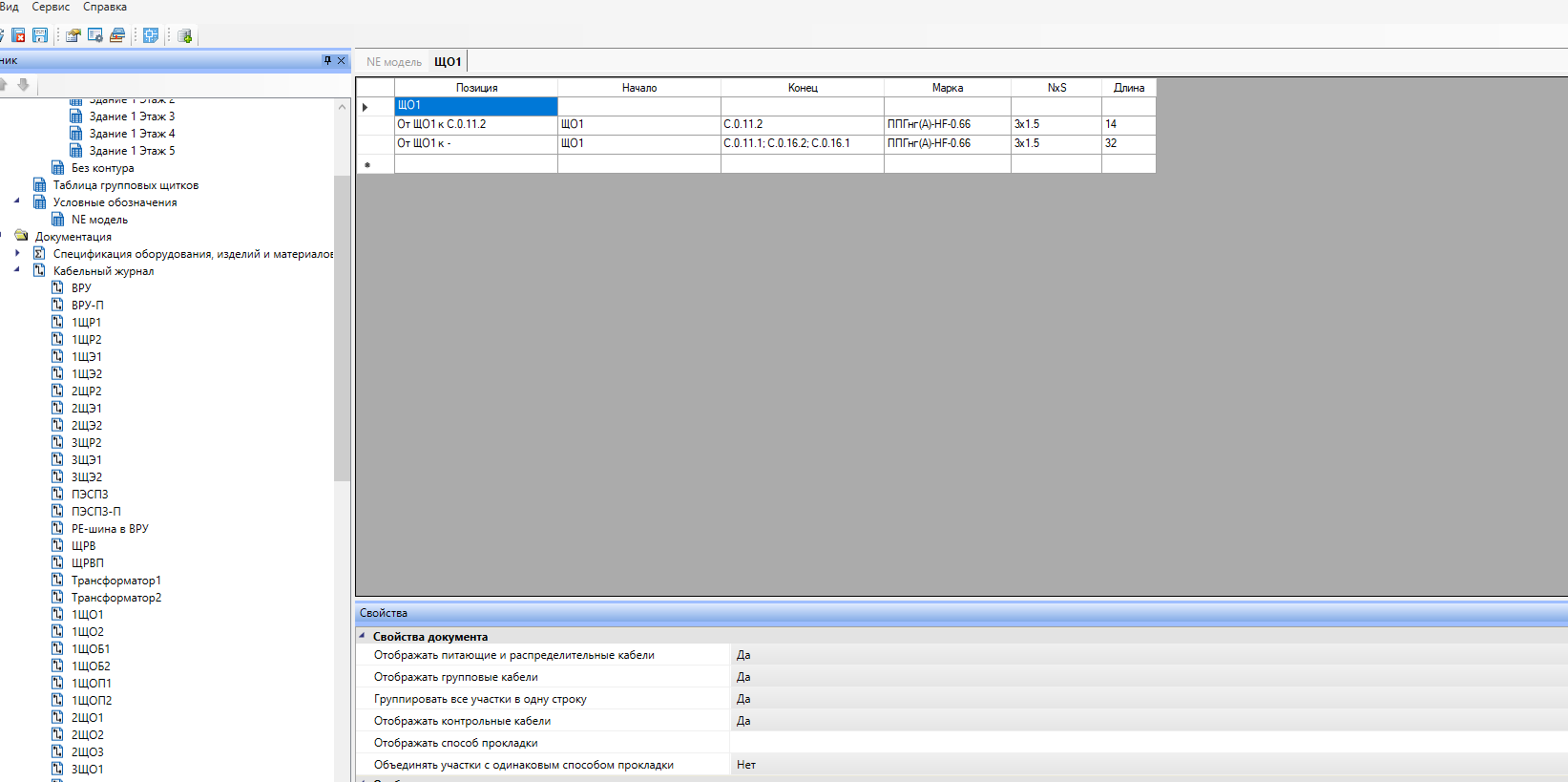Sort by the Позиция column header
Viewport: 1568px width, 782px height.
point(476,88)
